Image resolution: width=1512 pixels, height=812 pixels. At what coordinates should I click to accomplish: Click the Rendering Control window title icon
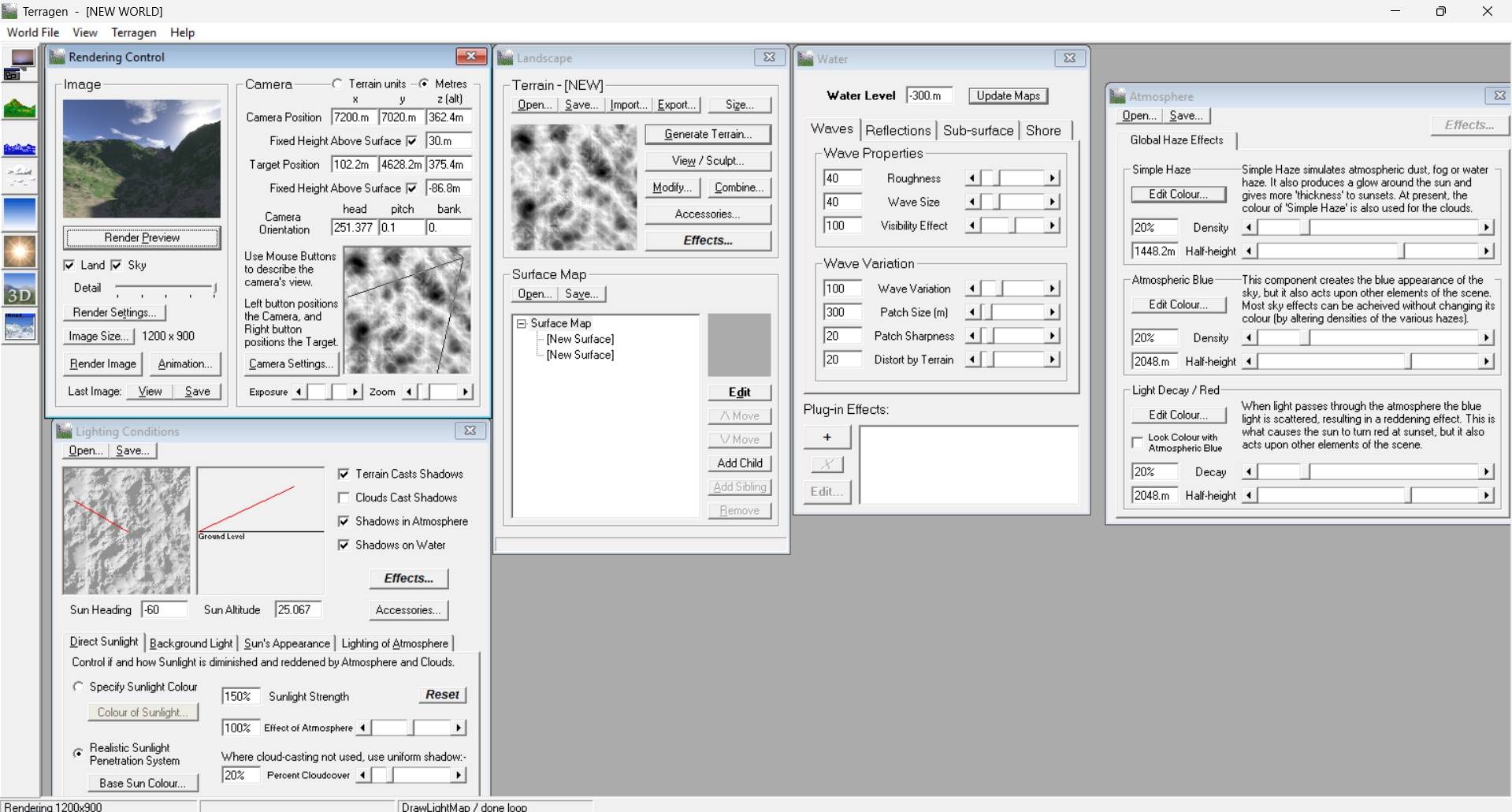click(58, 57)
